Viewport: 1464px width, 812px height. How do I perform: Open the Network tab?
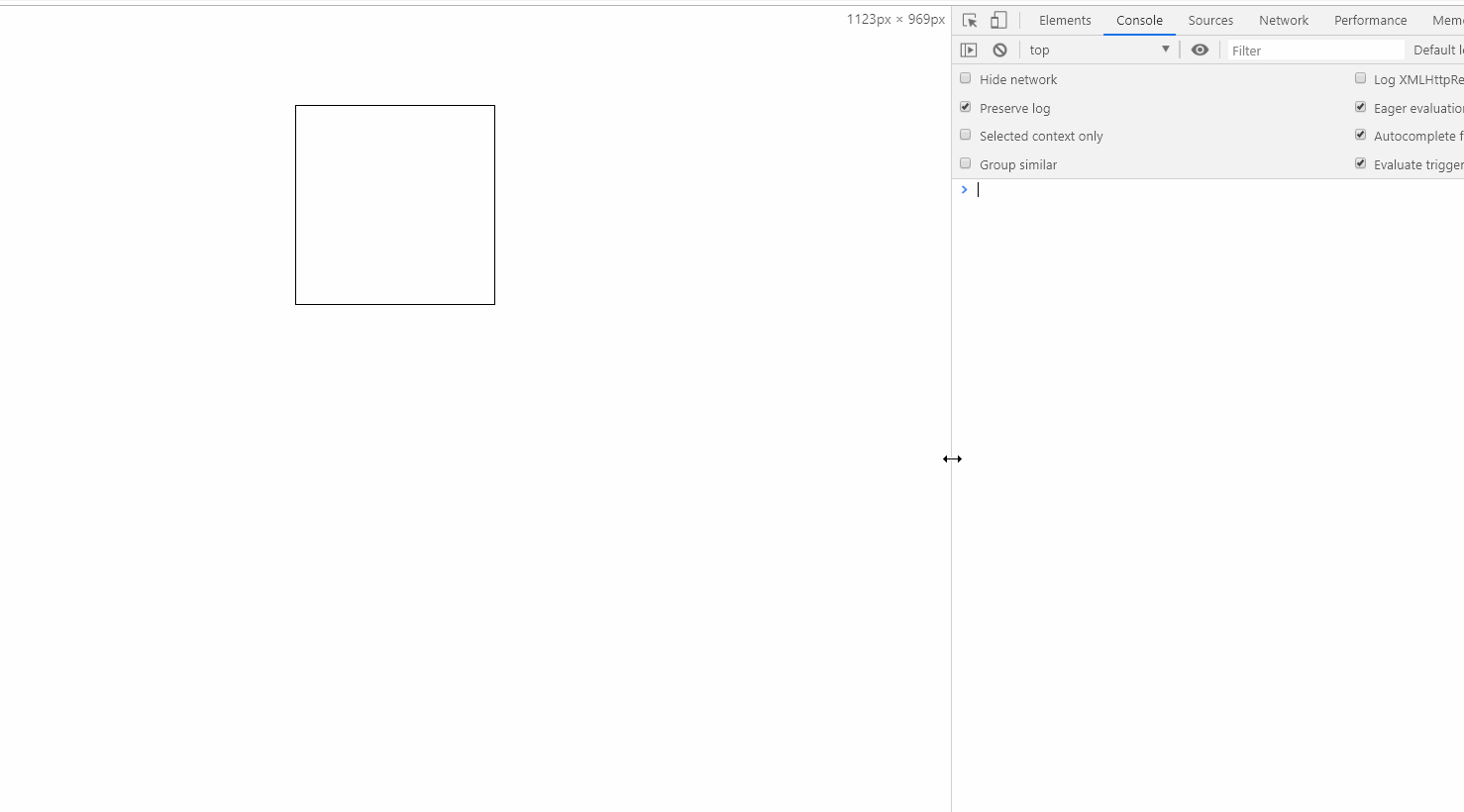(x=1284, y=20)
